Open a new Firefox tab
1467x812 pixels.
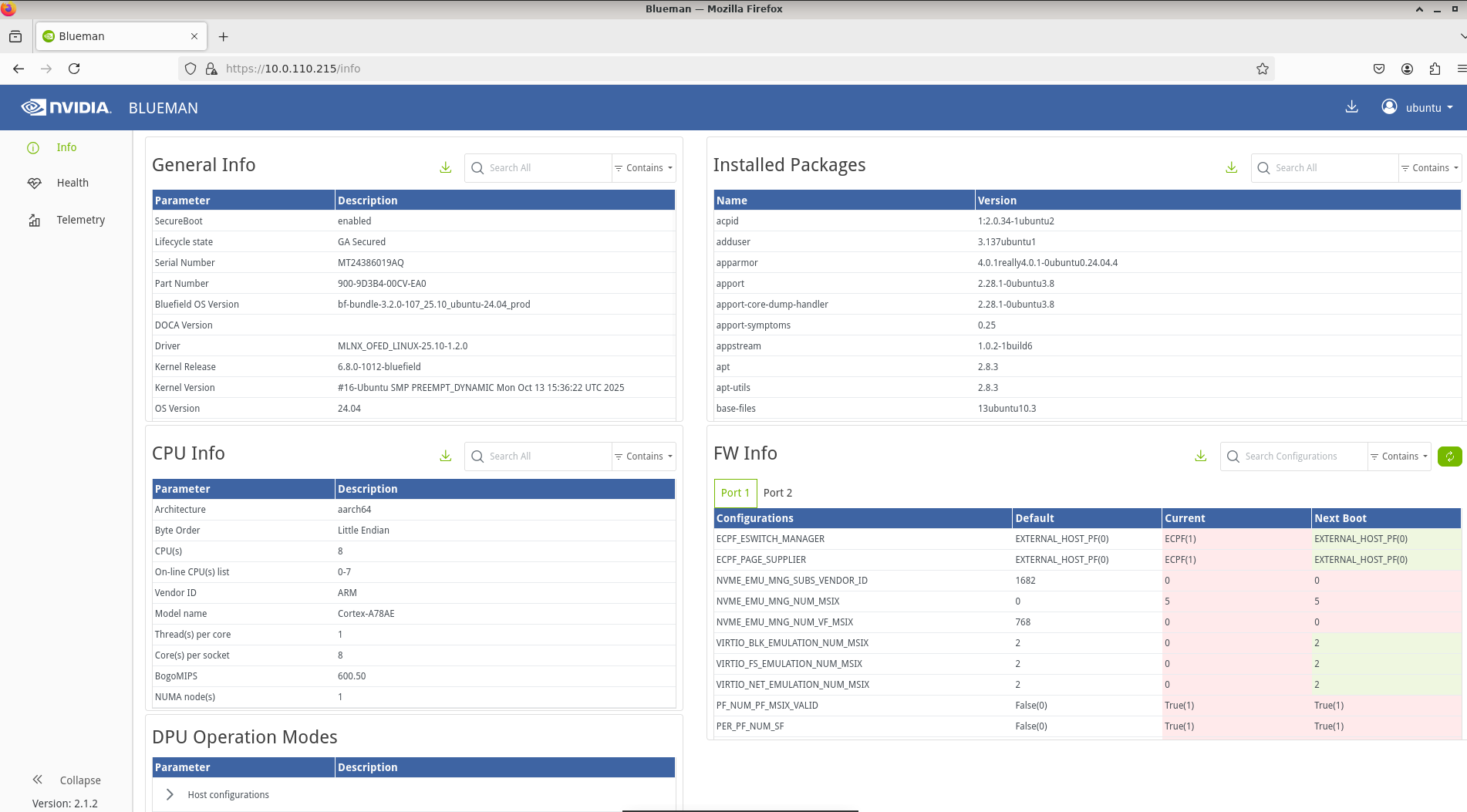coord(224,36)
